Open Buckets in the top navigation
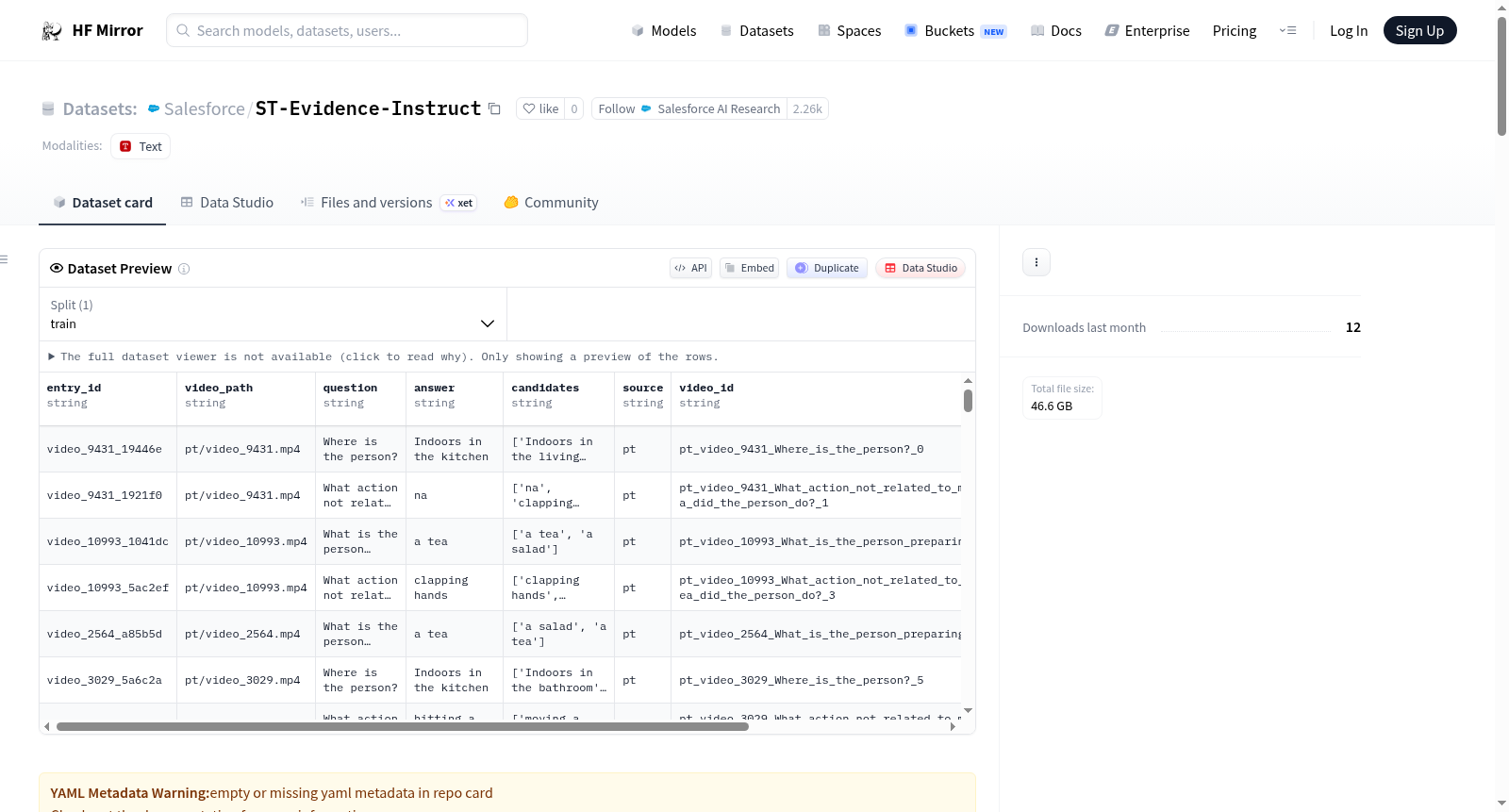The height and width of the screenshot is (812, 1509). coord(955,31)
